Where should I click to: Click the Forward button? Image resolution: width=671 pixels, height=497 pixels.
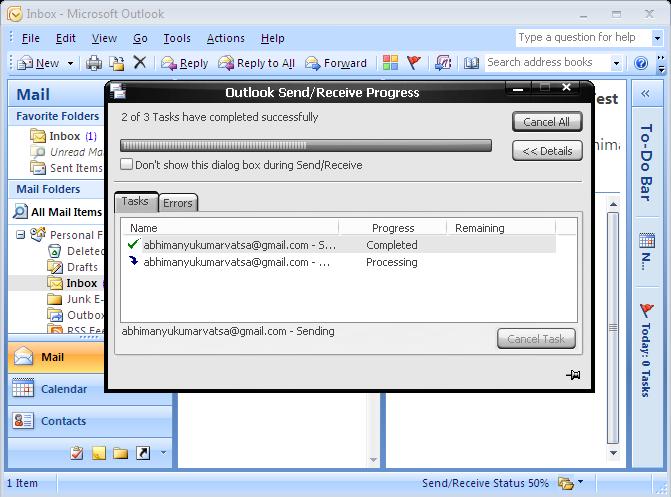coord(336,63)
